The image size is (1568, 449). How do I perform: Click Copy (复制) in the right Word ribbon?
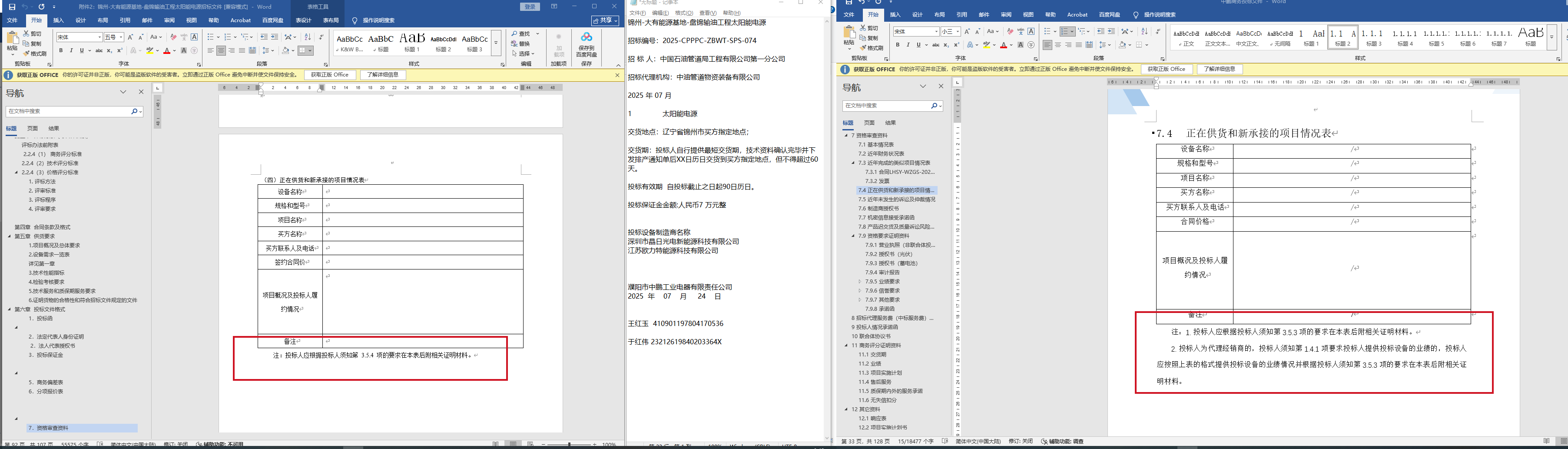point(869,38)
